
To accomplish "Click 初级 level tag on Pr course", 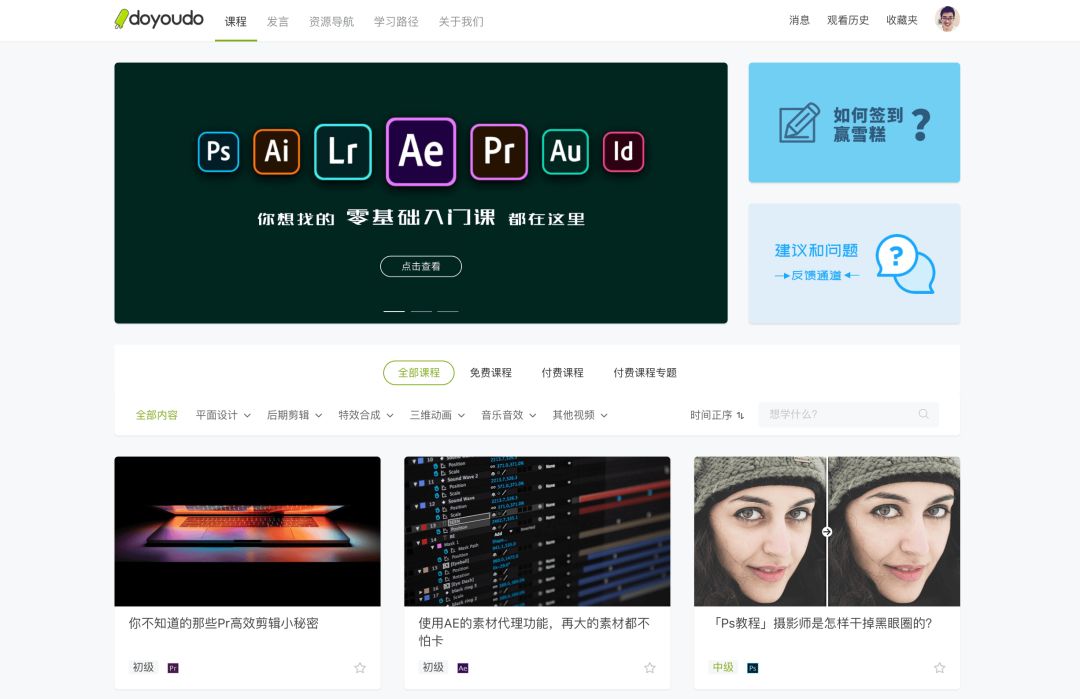I will [143, 667].
